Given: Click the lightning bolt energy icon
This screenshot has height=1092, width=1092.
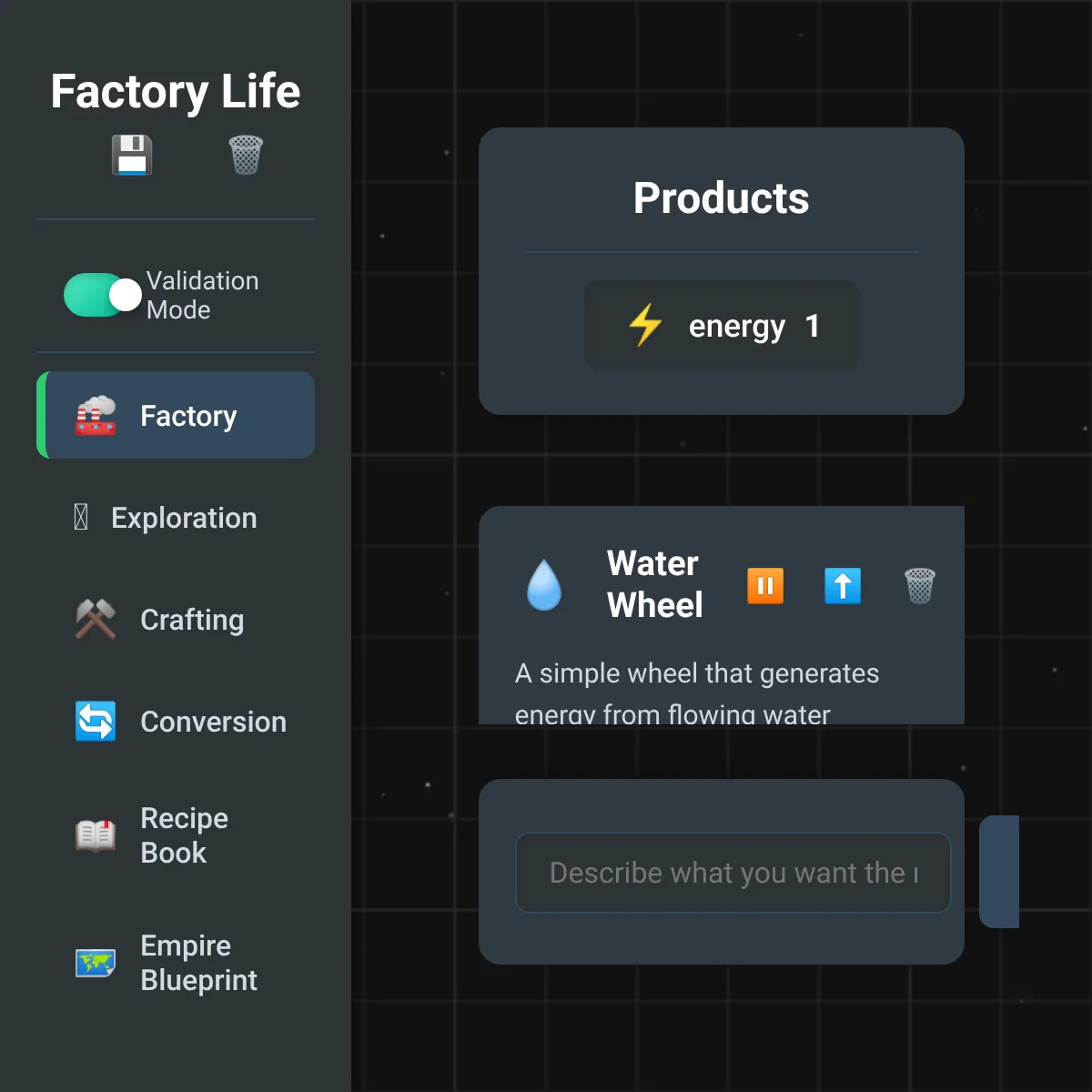Looking at the screenshot, I should coord(645,325).
